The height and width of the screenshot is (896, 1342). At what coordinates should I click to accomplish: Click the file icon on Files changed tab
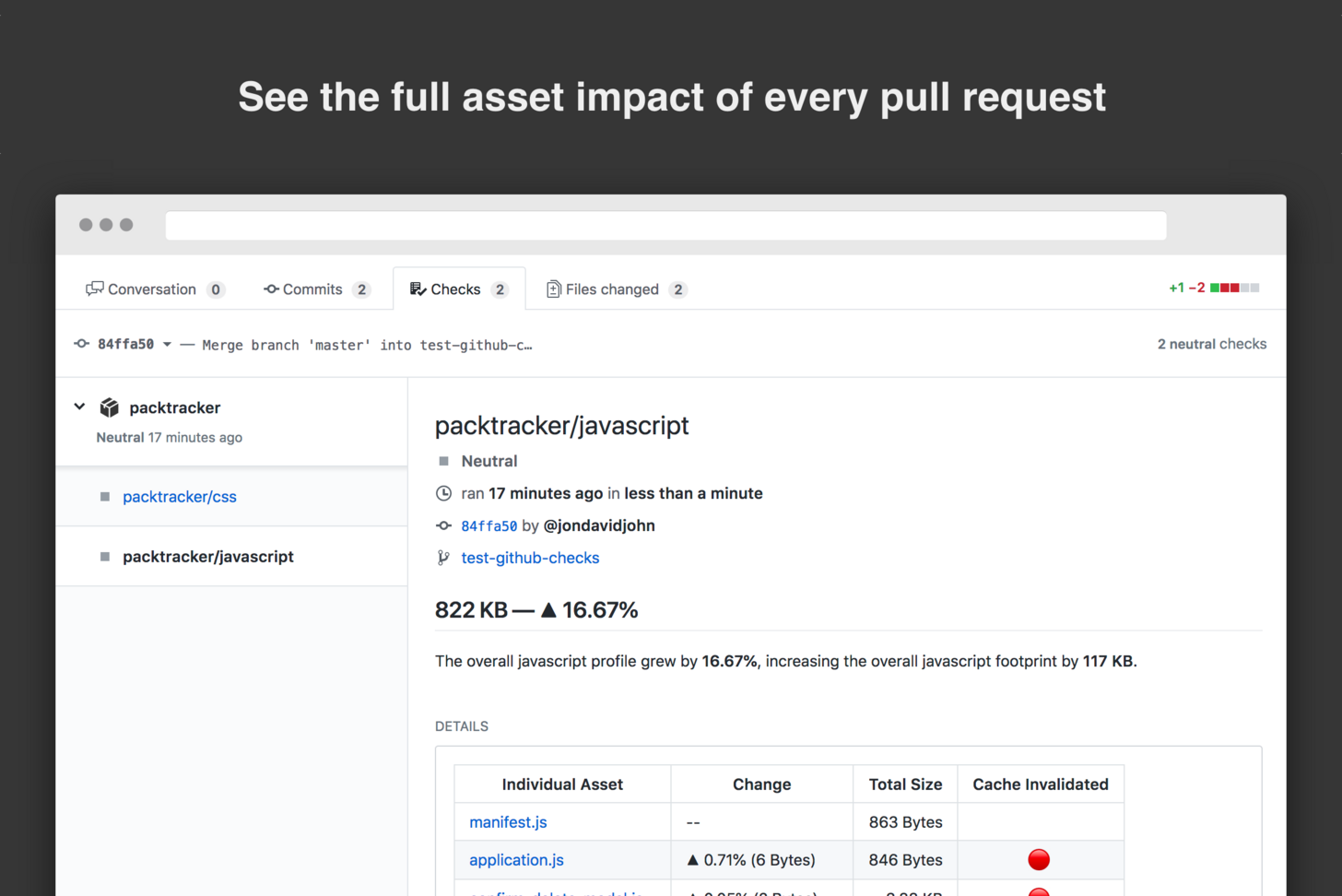(x=552, y=289)
